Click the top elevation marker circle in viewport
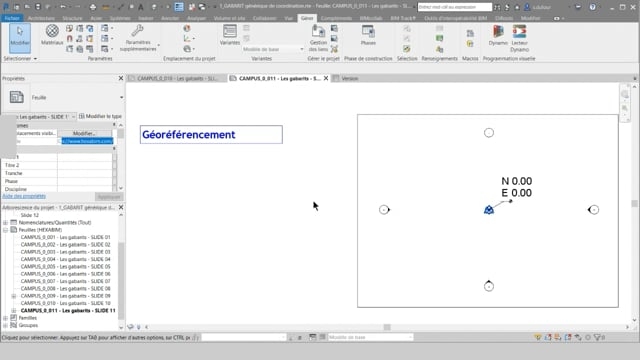This screenshot has height=360, width=640. point(489,133)
